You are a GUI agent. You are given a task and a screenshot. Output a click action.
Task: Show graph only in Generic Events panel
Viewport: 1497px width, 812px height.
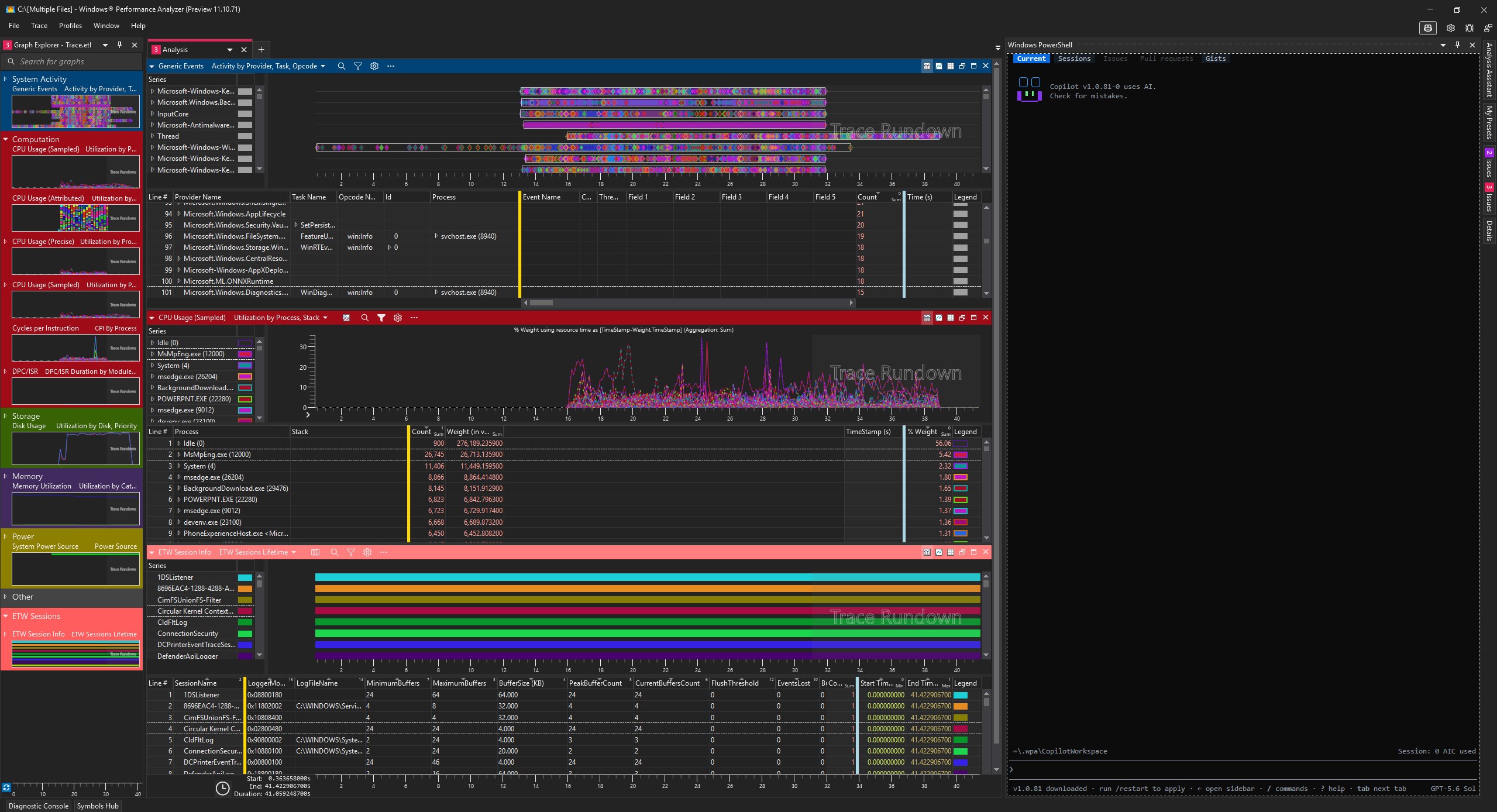(x=939, y=66)
